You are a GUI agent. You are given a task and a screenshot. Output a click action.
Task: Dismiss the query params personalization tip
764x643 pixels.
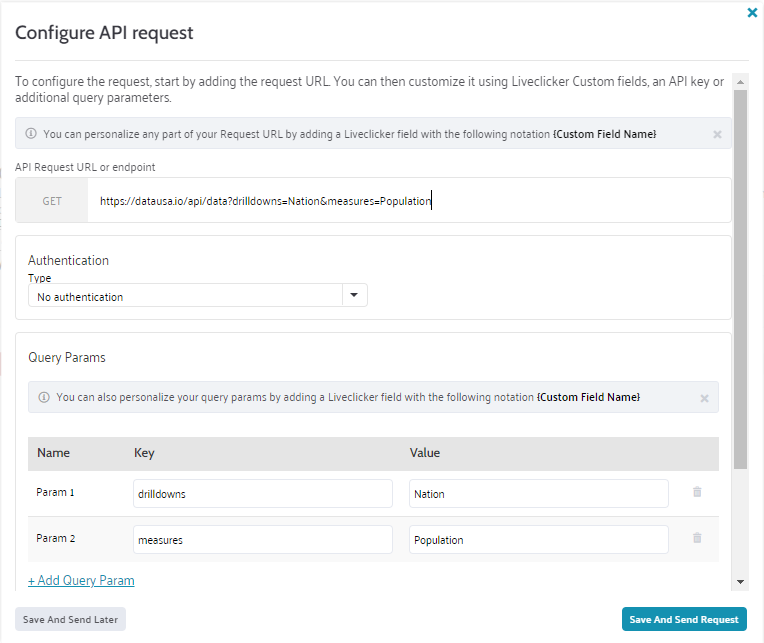[x=703, y=398]
